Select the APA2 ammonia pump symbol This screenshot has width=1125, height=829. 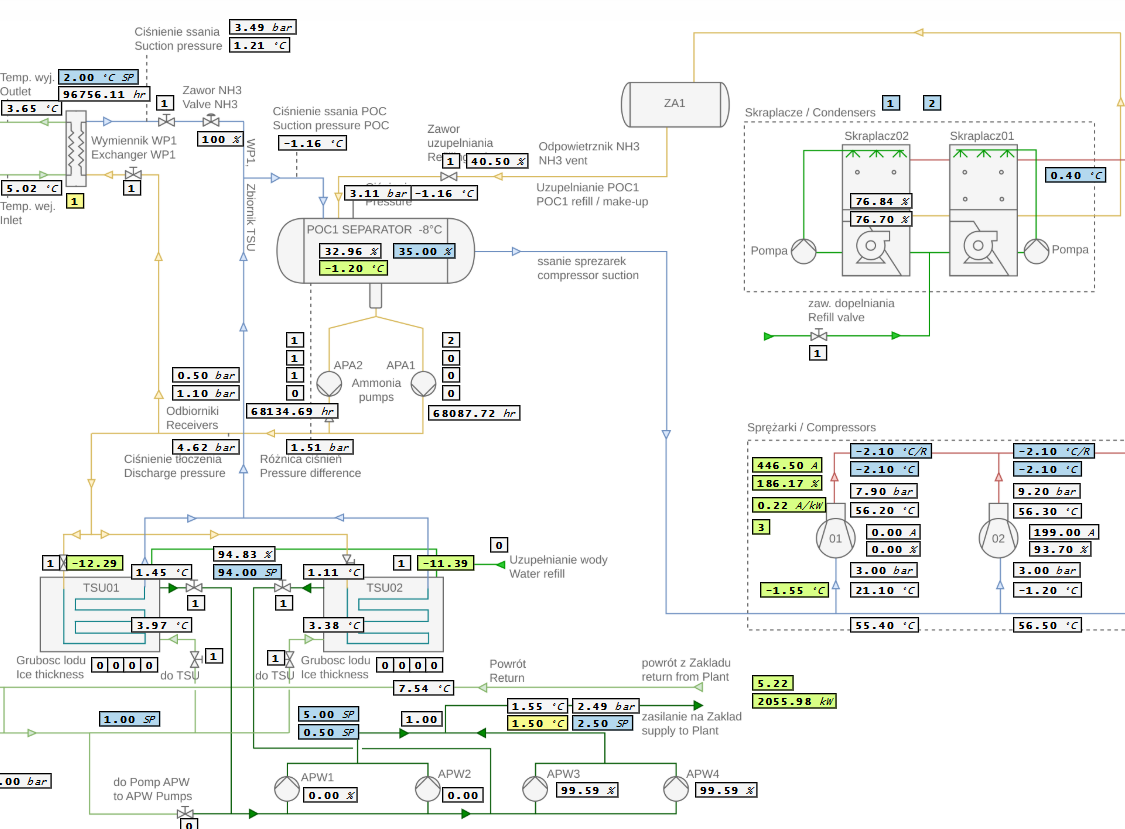[328, 385]
